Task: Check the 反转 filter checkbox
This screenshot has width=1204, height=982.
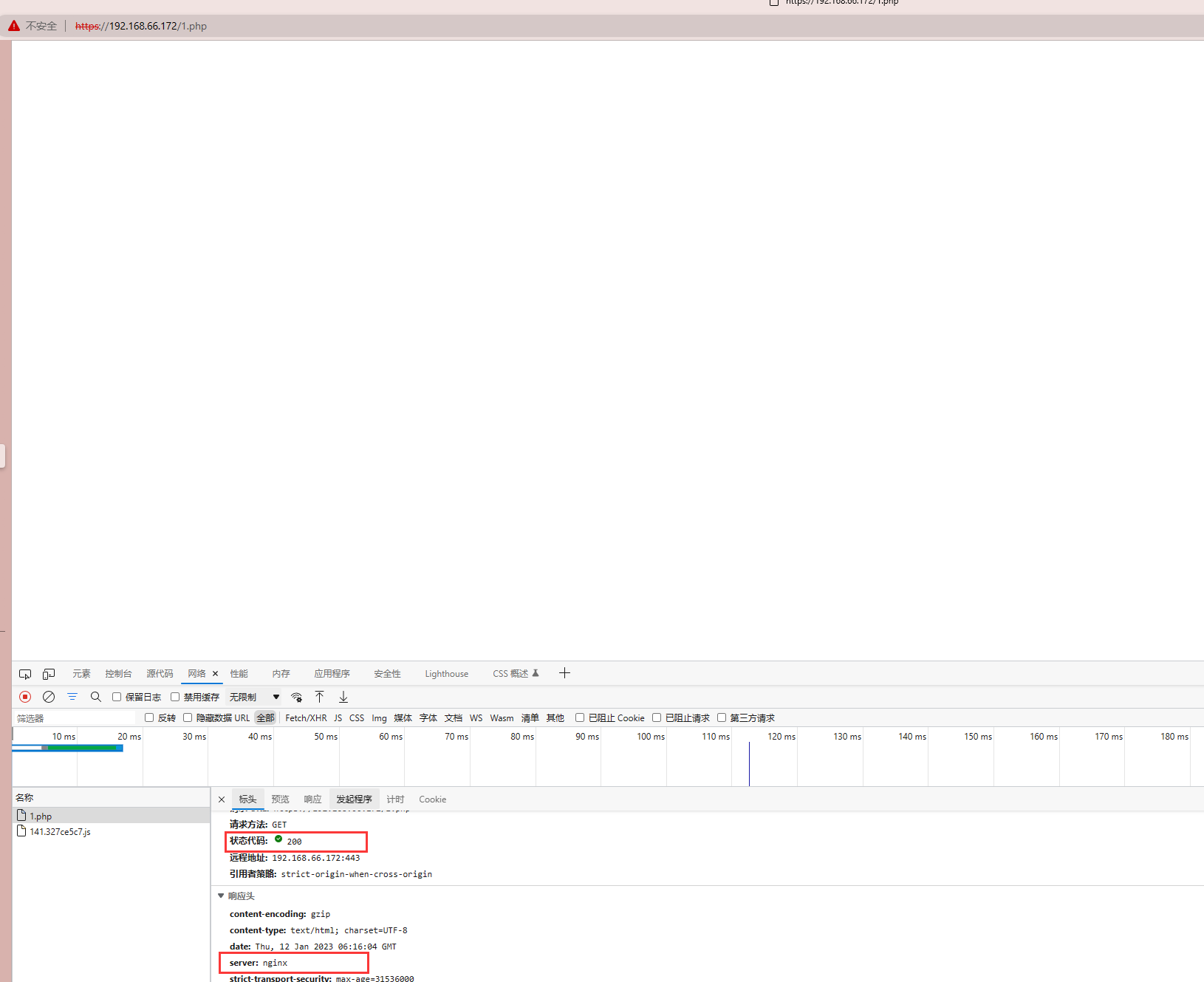Action: coord(149,717)
